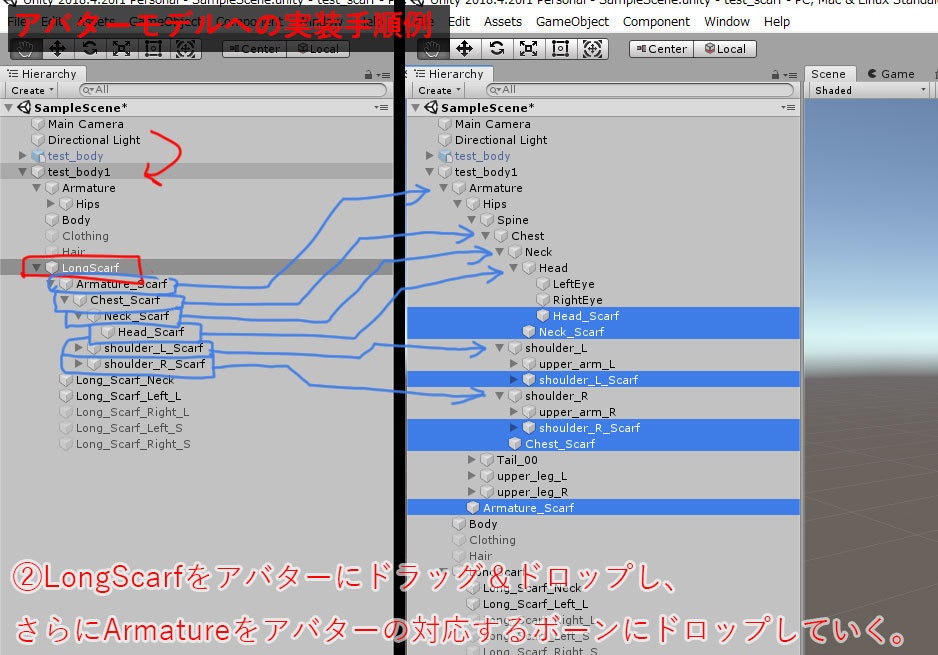Select the Scale tool in left window
This screenshot has width=938, height=655.
[121, 48]
